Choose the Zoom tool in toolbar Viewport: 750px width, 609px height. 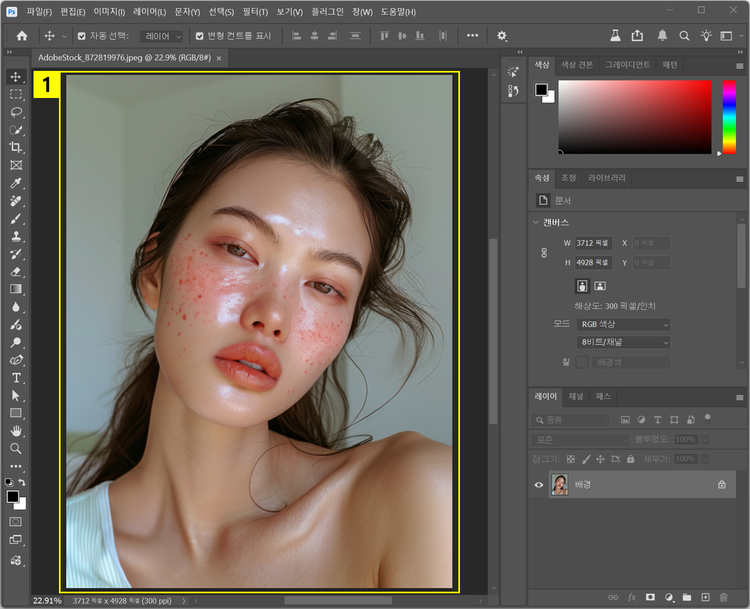(16, 449)
